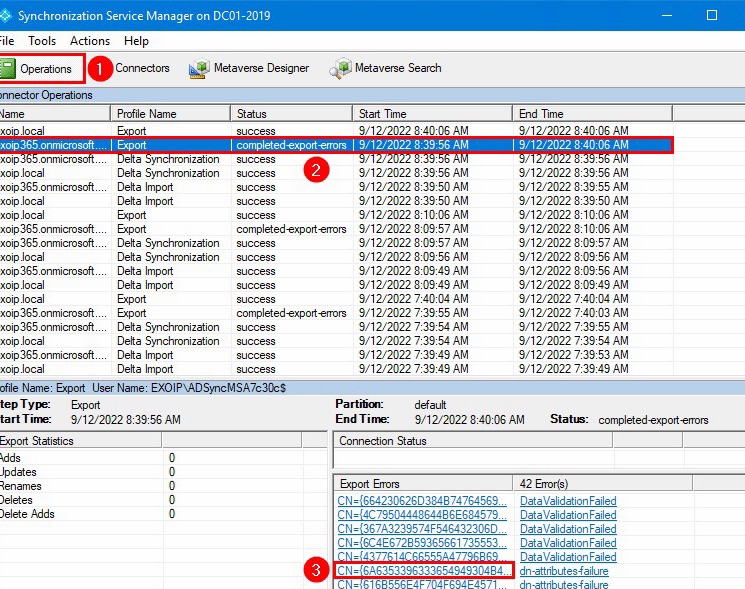
Task: Open the first DataValidationFailed error link
Action: pos(568,501)
